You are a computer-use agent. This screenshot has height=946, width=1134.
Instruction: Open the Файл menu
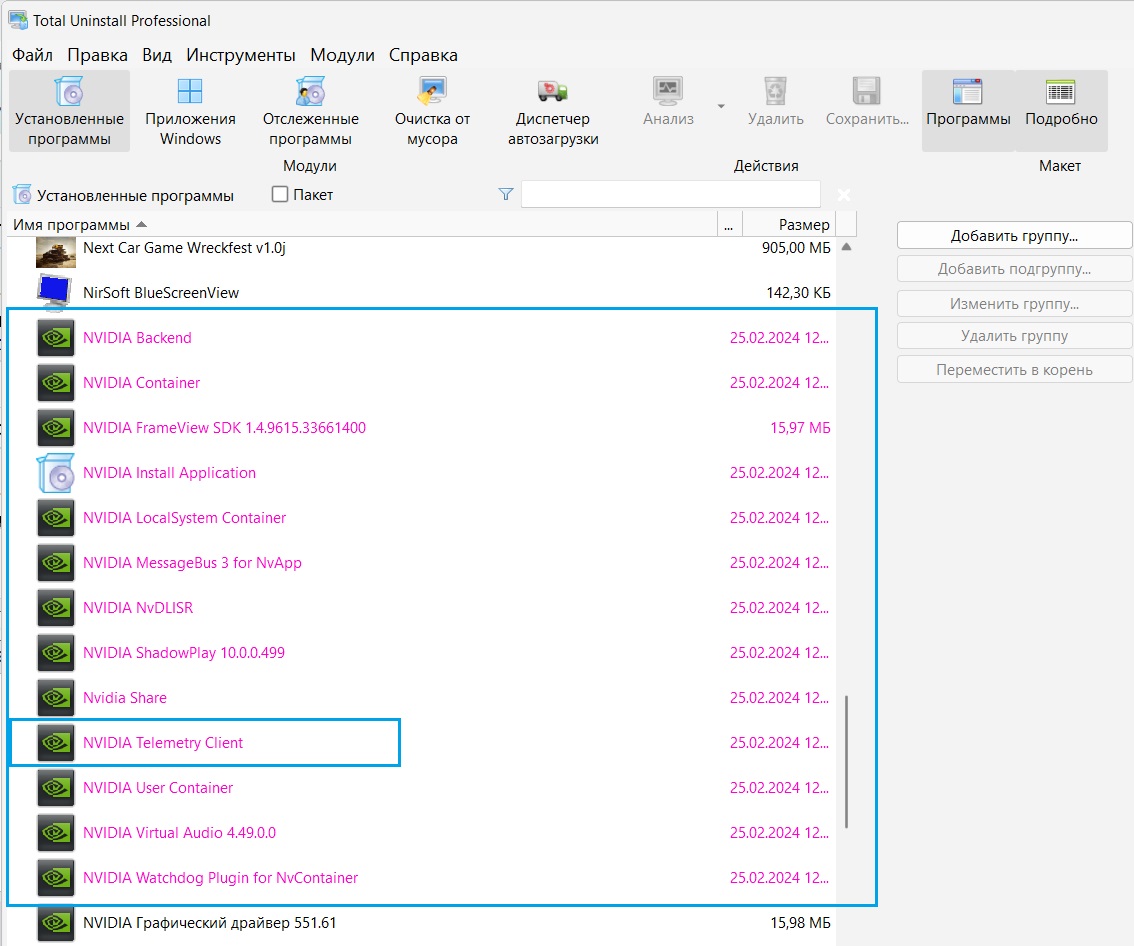coord(33,55)
